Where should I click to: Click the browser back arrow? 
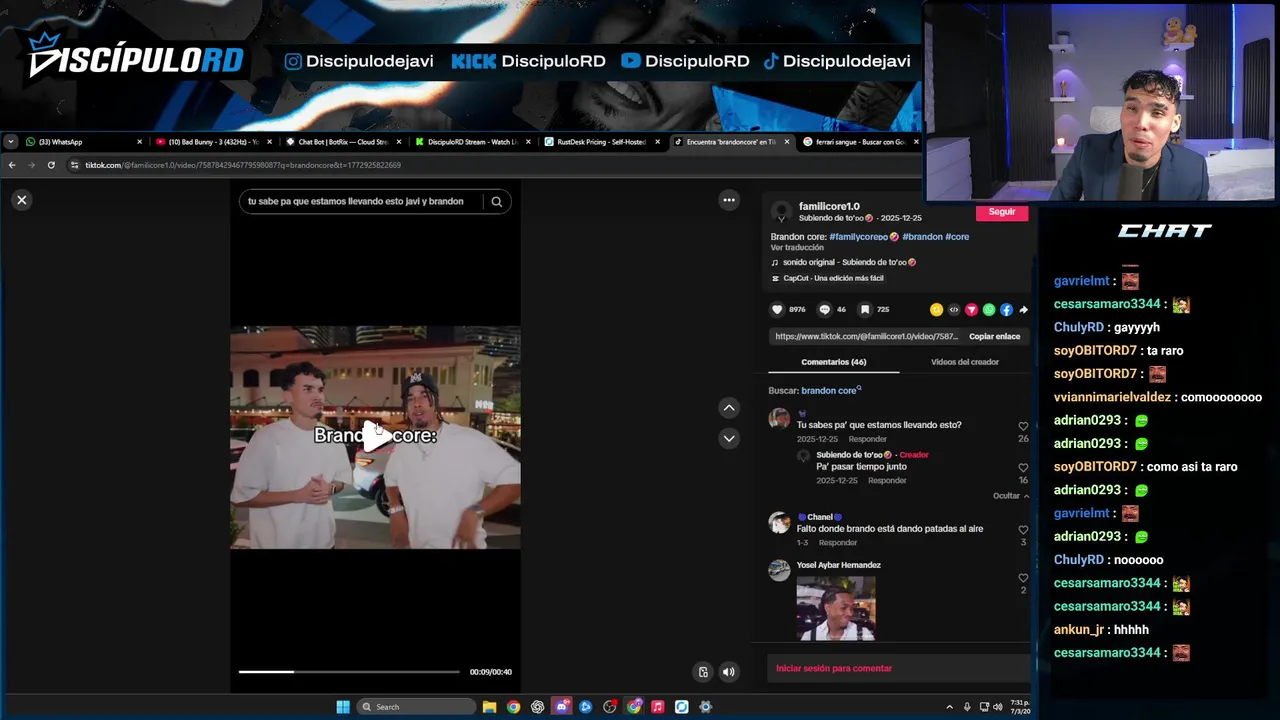click(x=12, y=165)
